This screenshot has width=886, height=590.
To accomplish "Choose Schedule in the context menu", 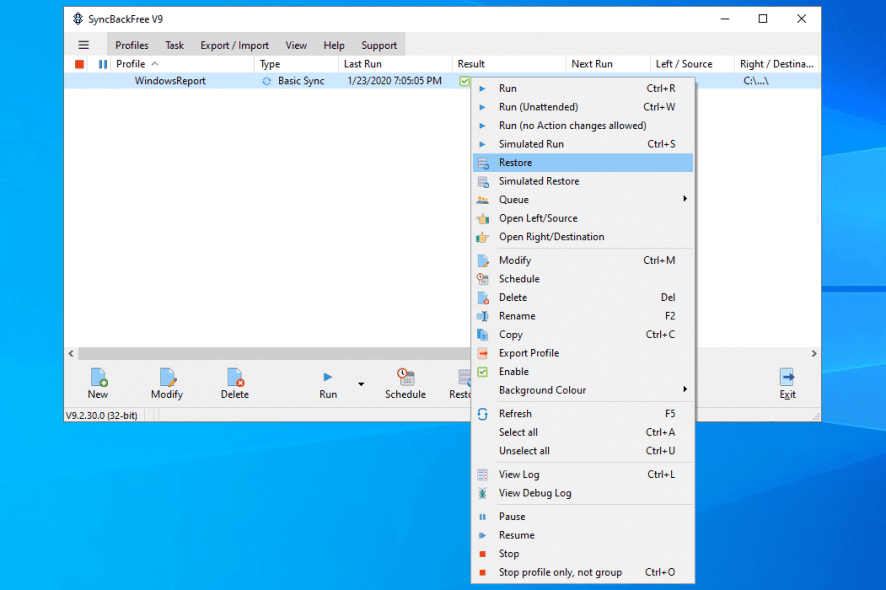I will click(583, 279).
